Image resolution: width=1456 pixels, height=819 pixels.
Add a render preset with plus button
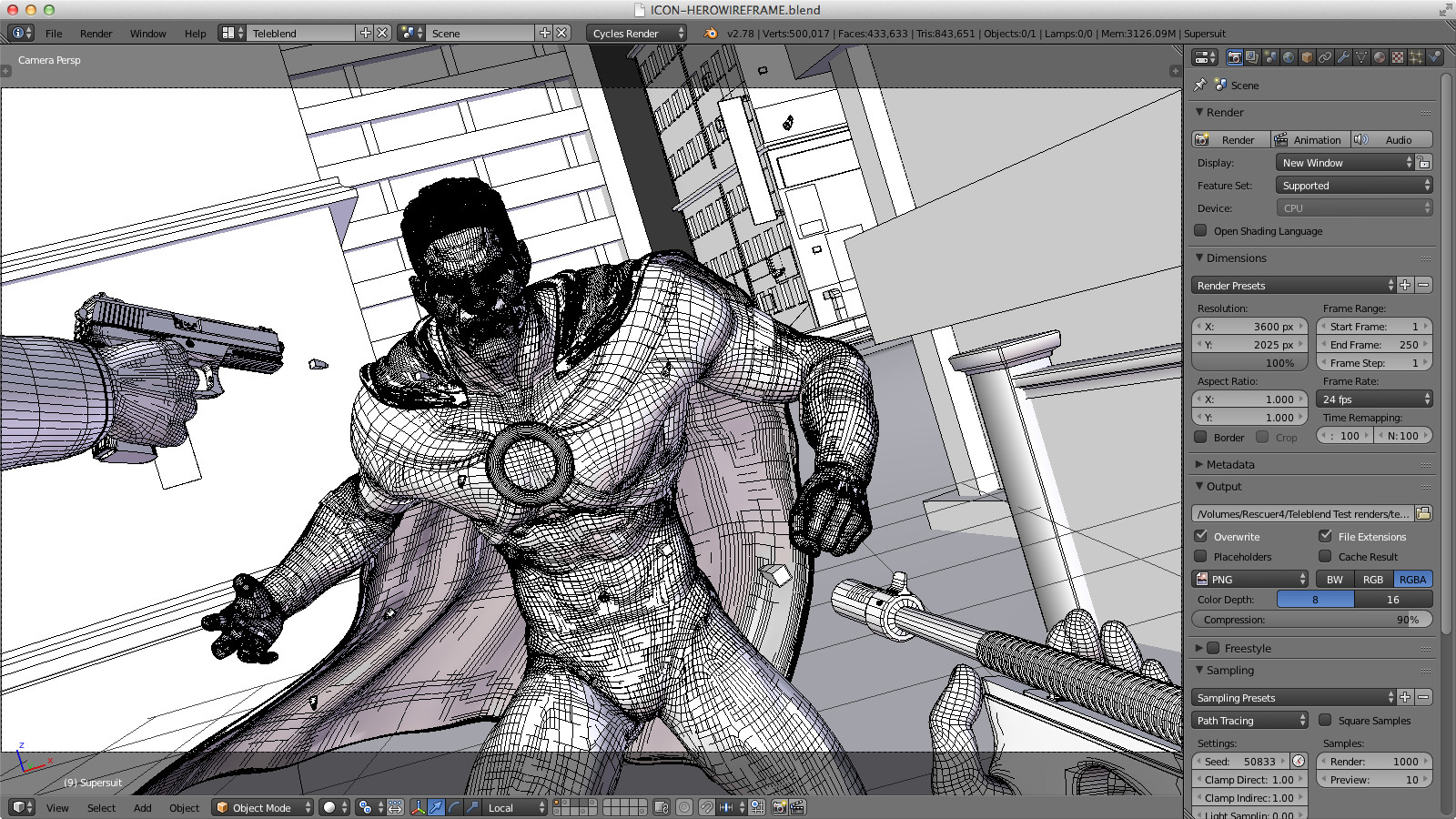click(1406, 285)
